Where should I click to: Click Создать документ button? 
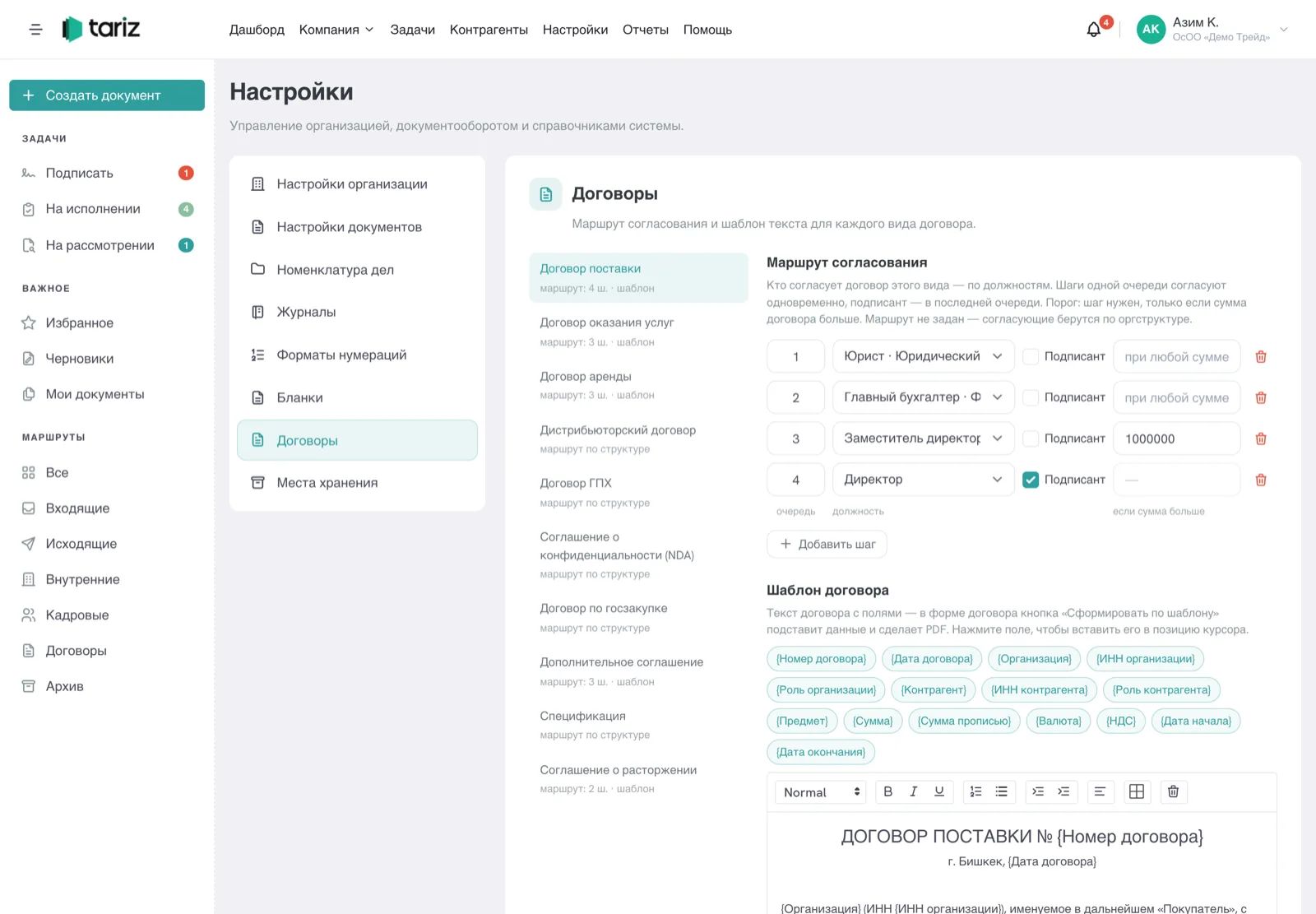pos(107,95)
